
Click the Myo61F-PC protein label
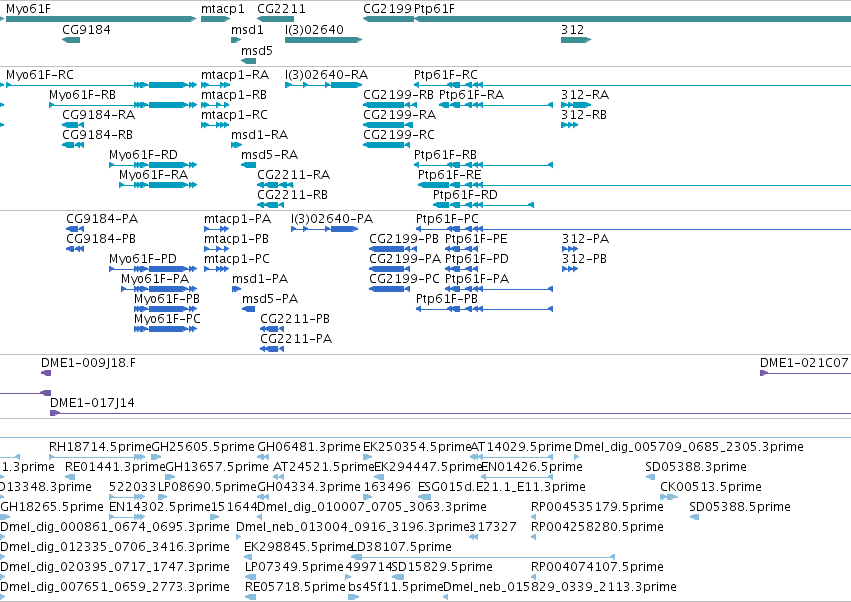click(x=167, y=319)
